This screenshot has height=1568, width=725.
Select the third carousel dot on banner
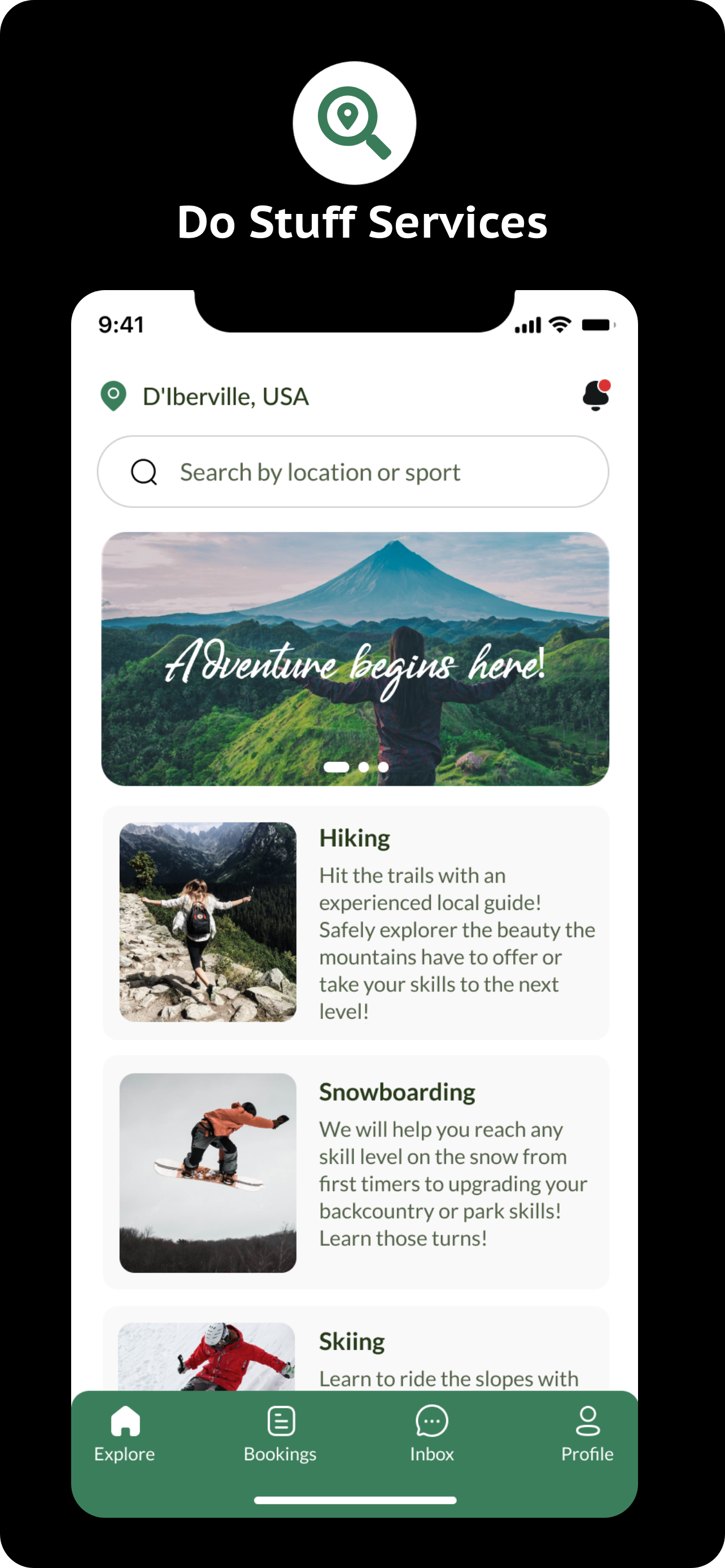383,767
